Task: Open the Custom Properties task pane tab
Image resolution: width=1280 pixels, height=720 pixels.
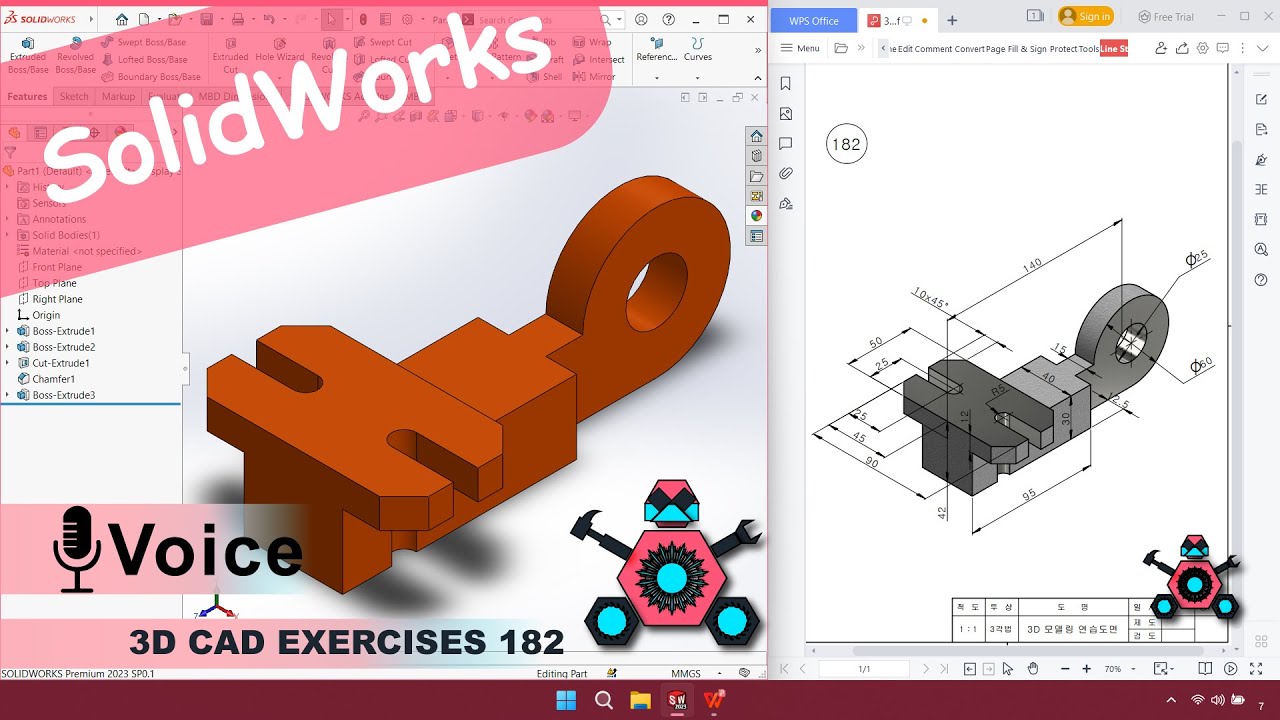Action: coord(757,236)
